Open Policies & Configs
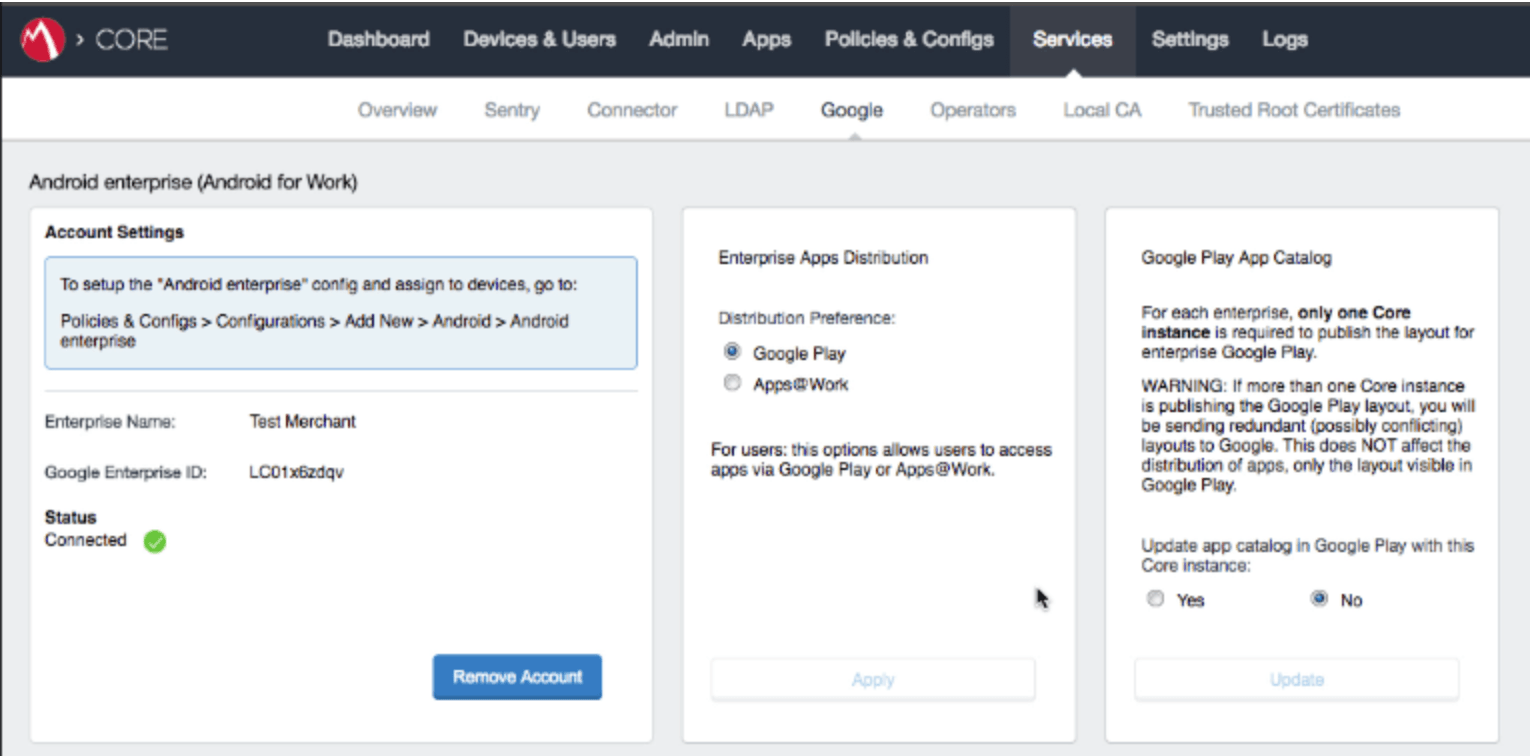 coord(909,40)
